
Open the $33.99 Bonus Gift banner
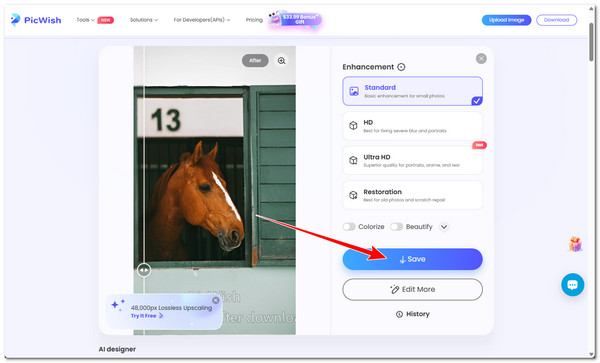pyautogui.click(x=295, y=19)
